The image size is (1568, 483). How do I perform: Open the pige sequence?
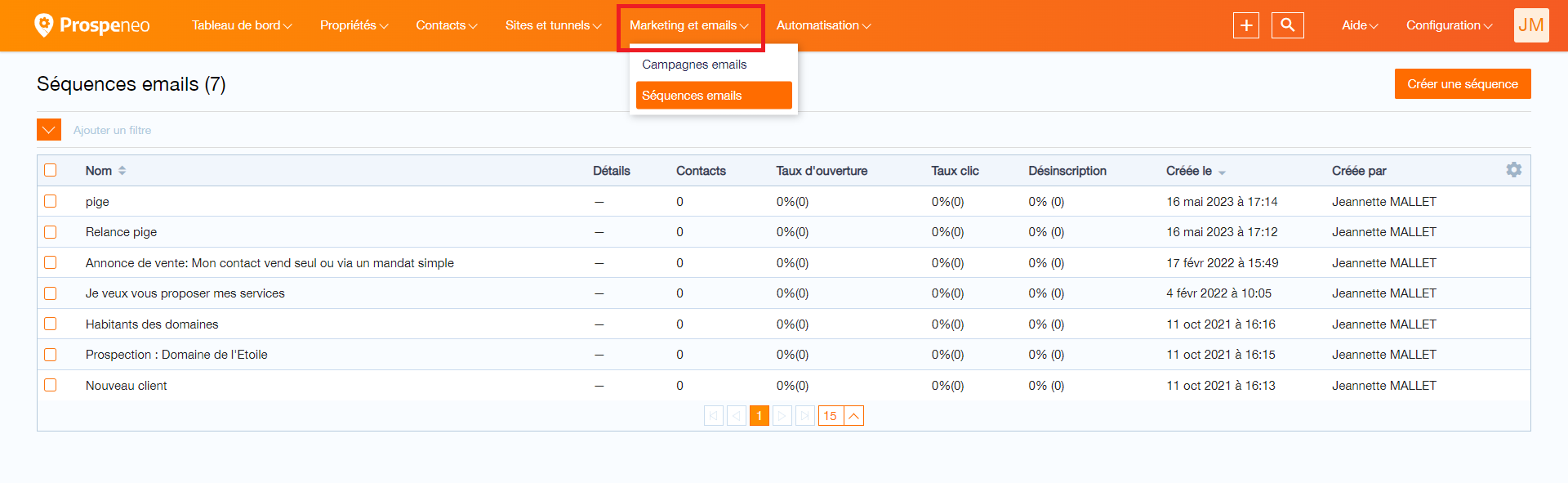tap(97, 202)
